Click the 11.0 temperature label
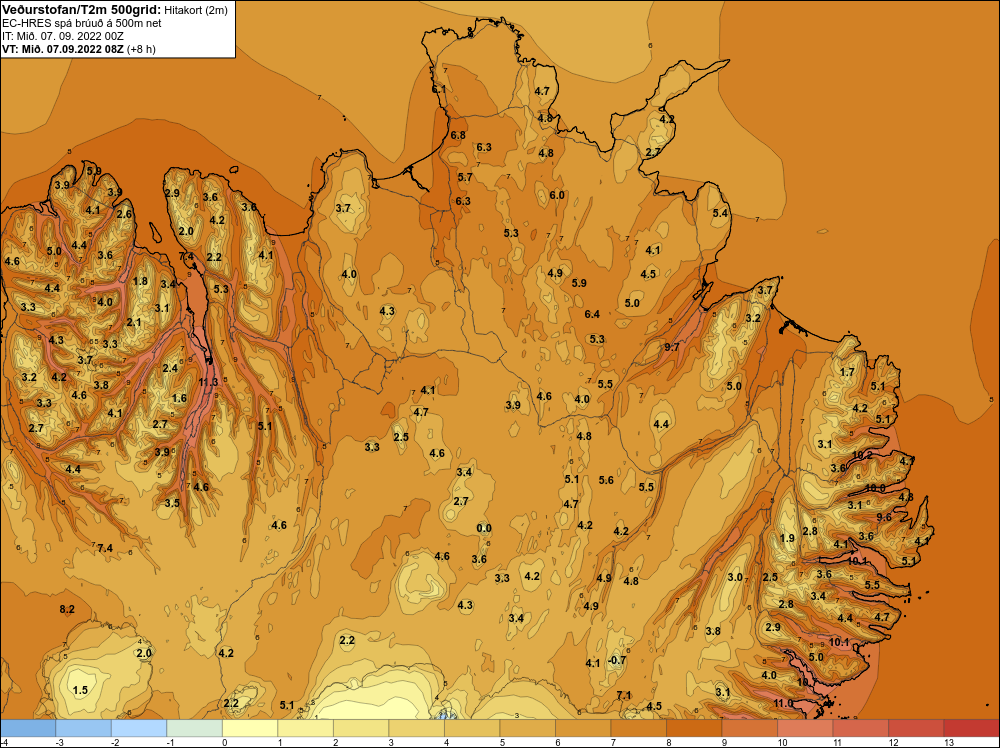This screenshot has width=1000, height=748. point(783,703)
